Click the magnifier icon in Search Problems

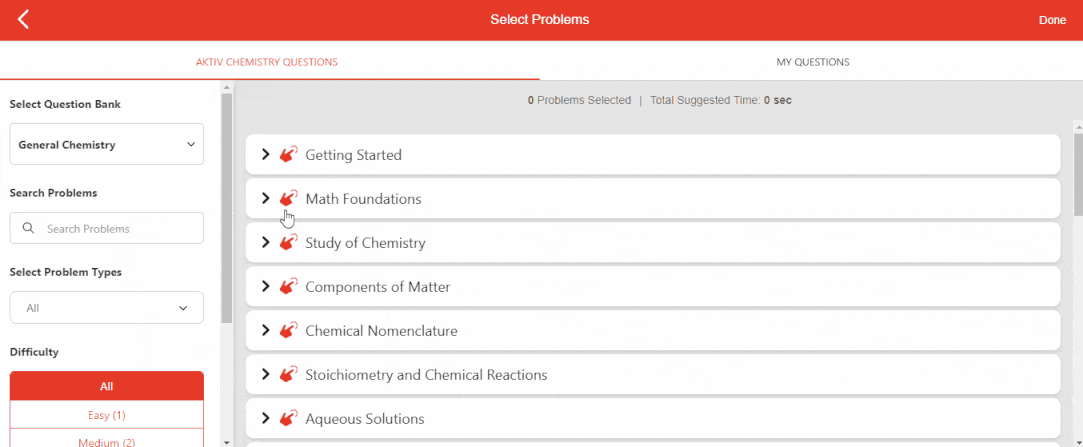[28, 228]
